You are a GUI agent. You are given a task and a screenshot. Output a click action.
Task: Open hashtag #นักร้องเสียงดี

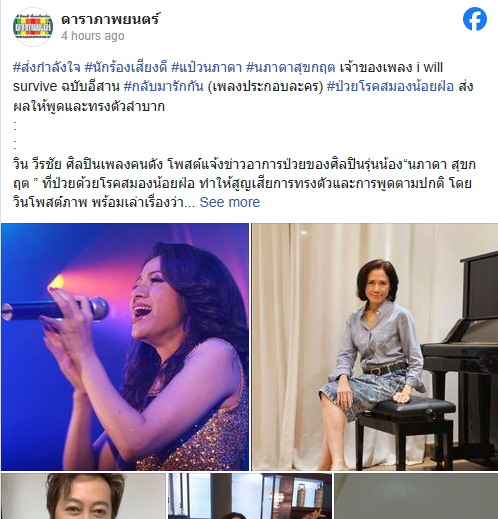(126, 67)
